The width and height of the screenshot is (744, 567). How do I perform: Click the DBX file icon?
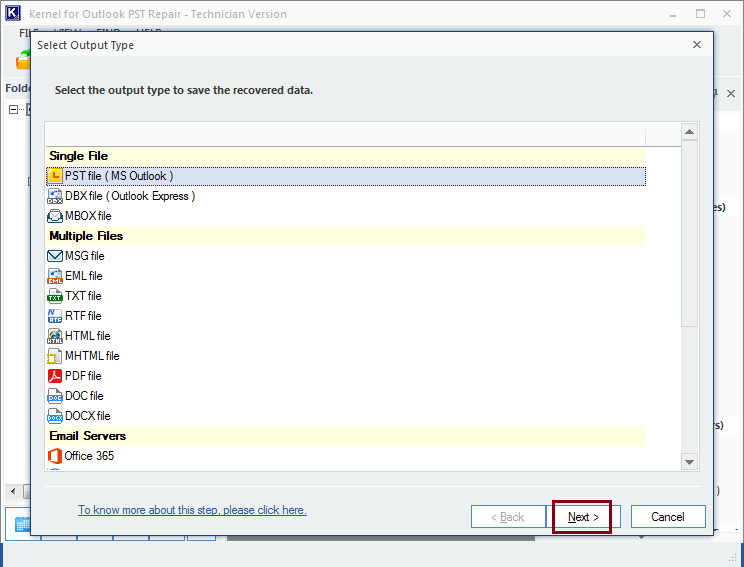(x=55, y=196)
